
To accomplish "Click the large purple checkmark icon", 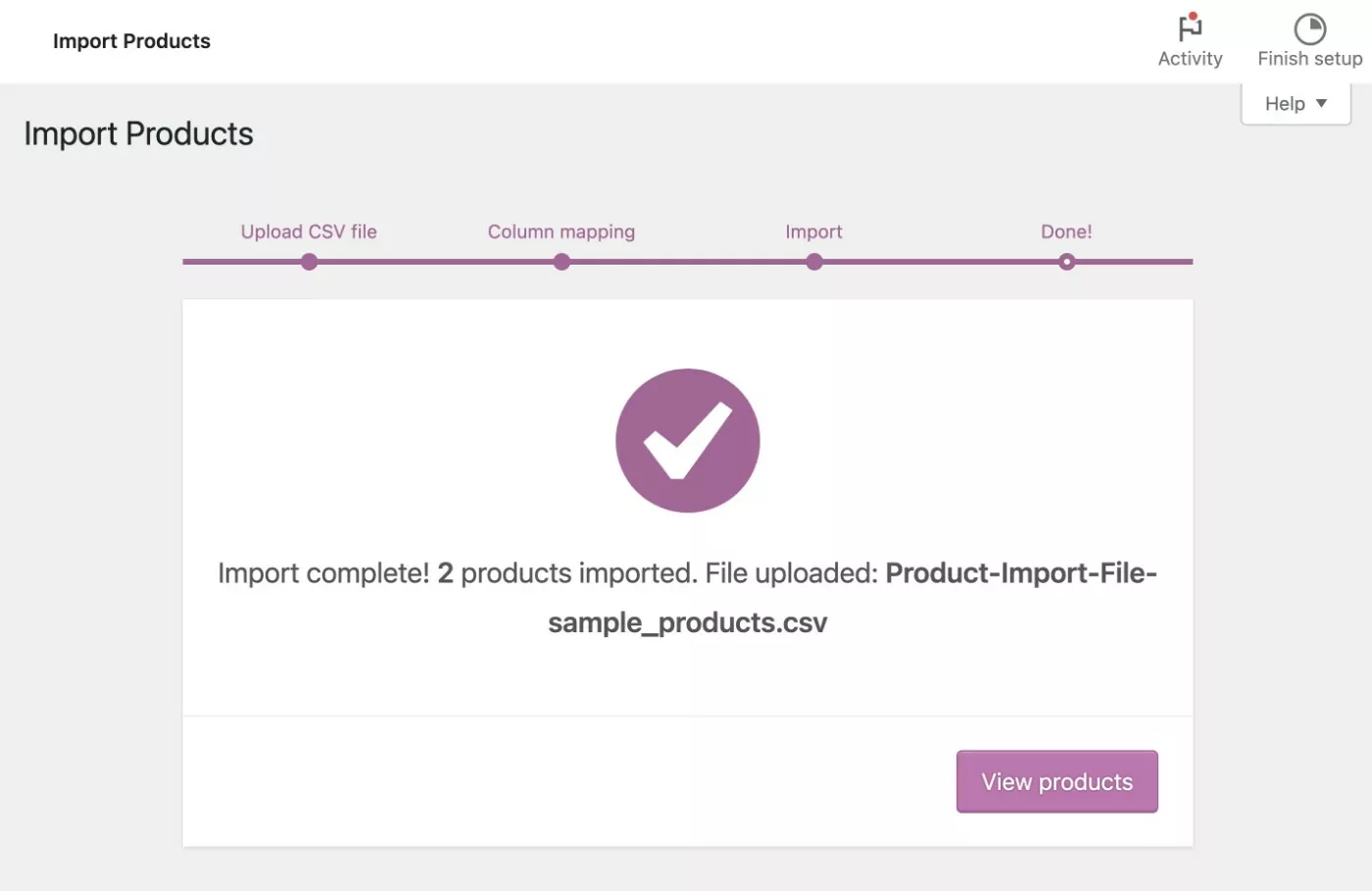I will 687,440.
